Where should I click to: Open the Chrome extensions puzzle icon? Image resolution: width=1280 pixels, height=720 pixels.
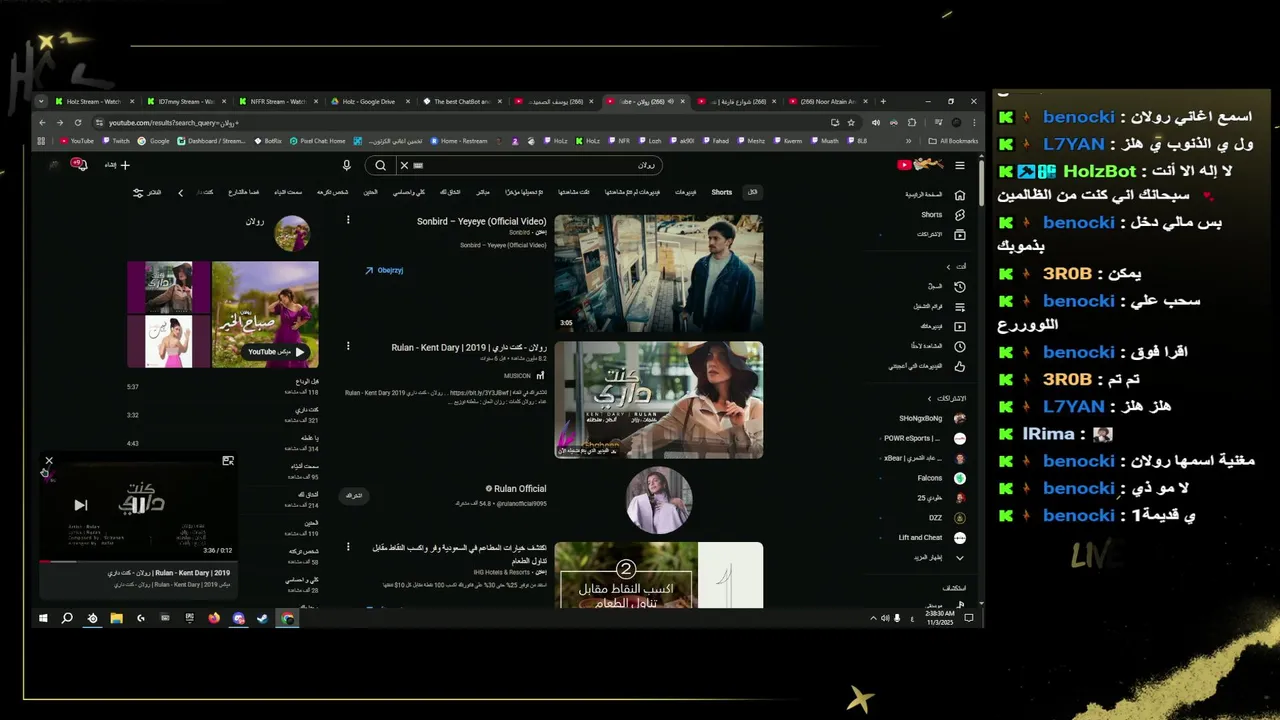click(x=911, y=122)
